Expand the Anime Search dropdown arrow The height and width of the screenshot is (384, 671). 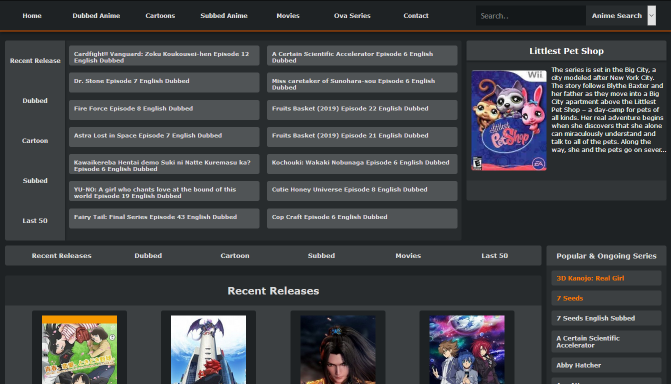tap(651, 16)
